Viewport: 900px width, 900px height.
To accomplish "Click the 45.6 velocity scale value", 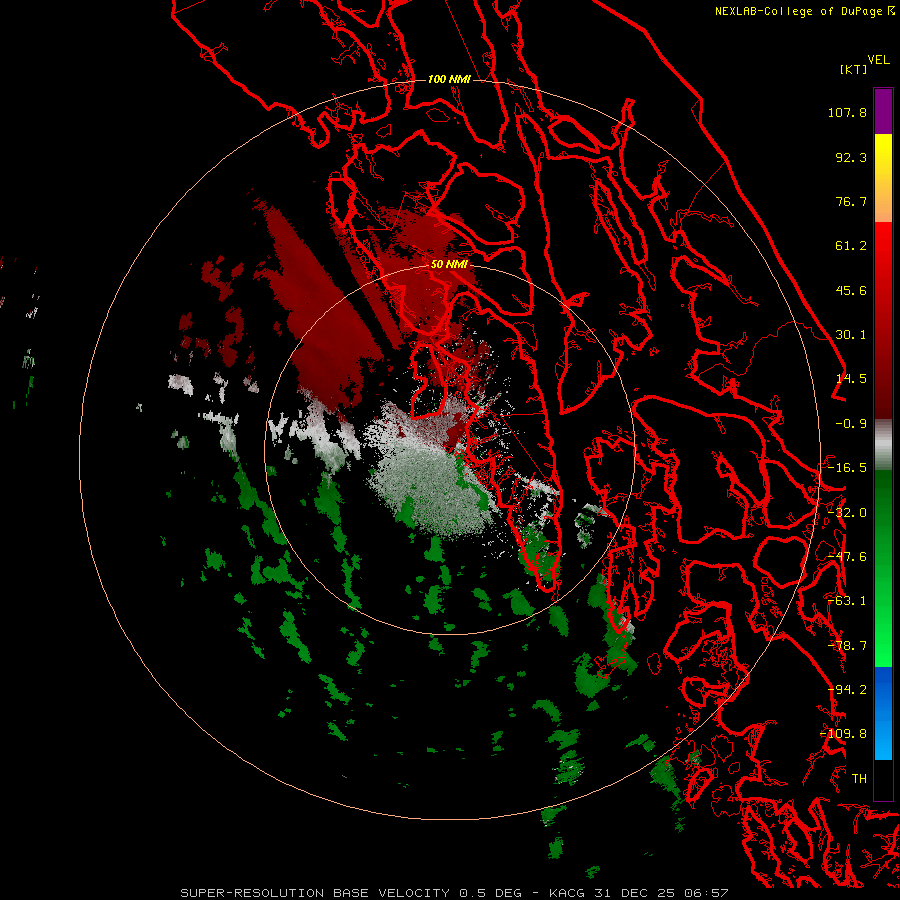I will pos(851,290).
